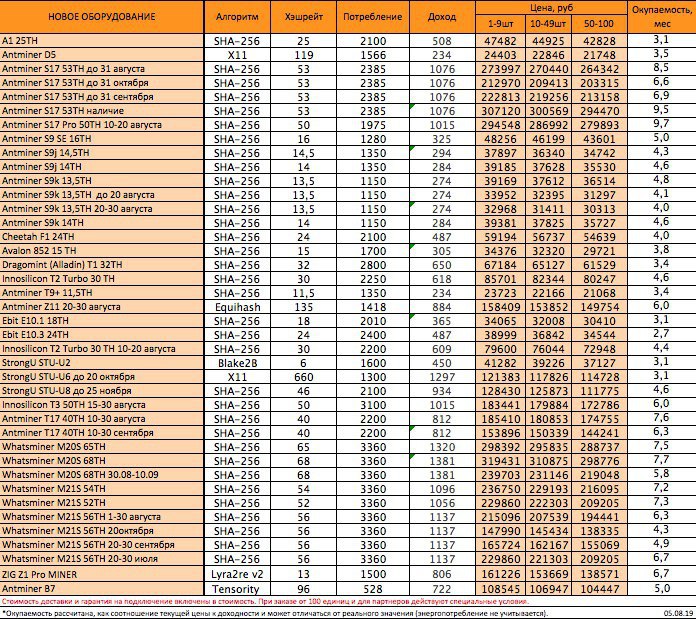This screenshot has height=619, width=696.
Task: Click red footnote starting 'Стоимость доставки'
Action: coord(265,602)
